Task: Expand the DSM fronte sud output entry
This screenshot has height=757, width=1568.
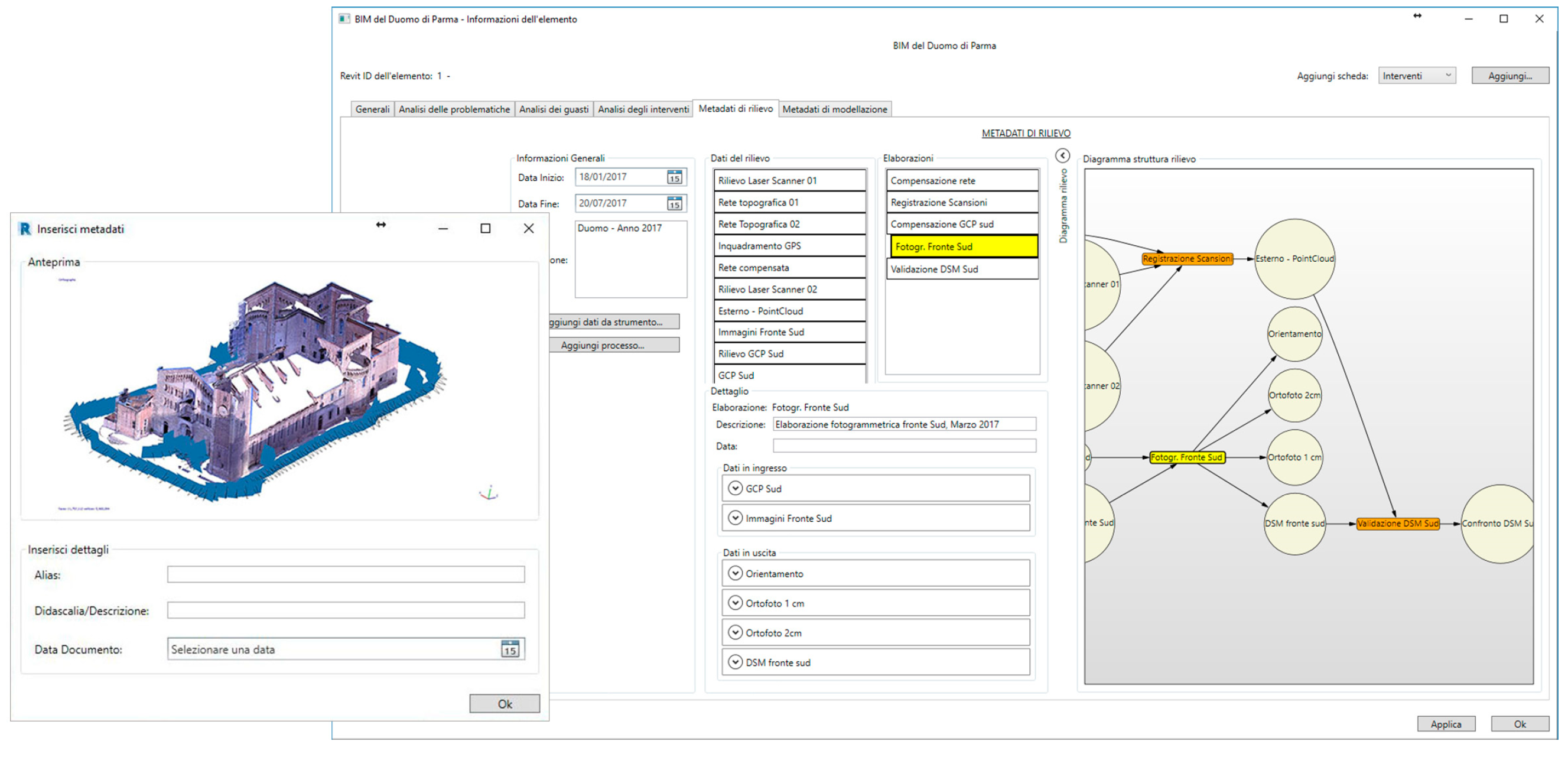Action: tap(736, 662)
